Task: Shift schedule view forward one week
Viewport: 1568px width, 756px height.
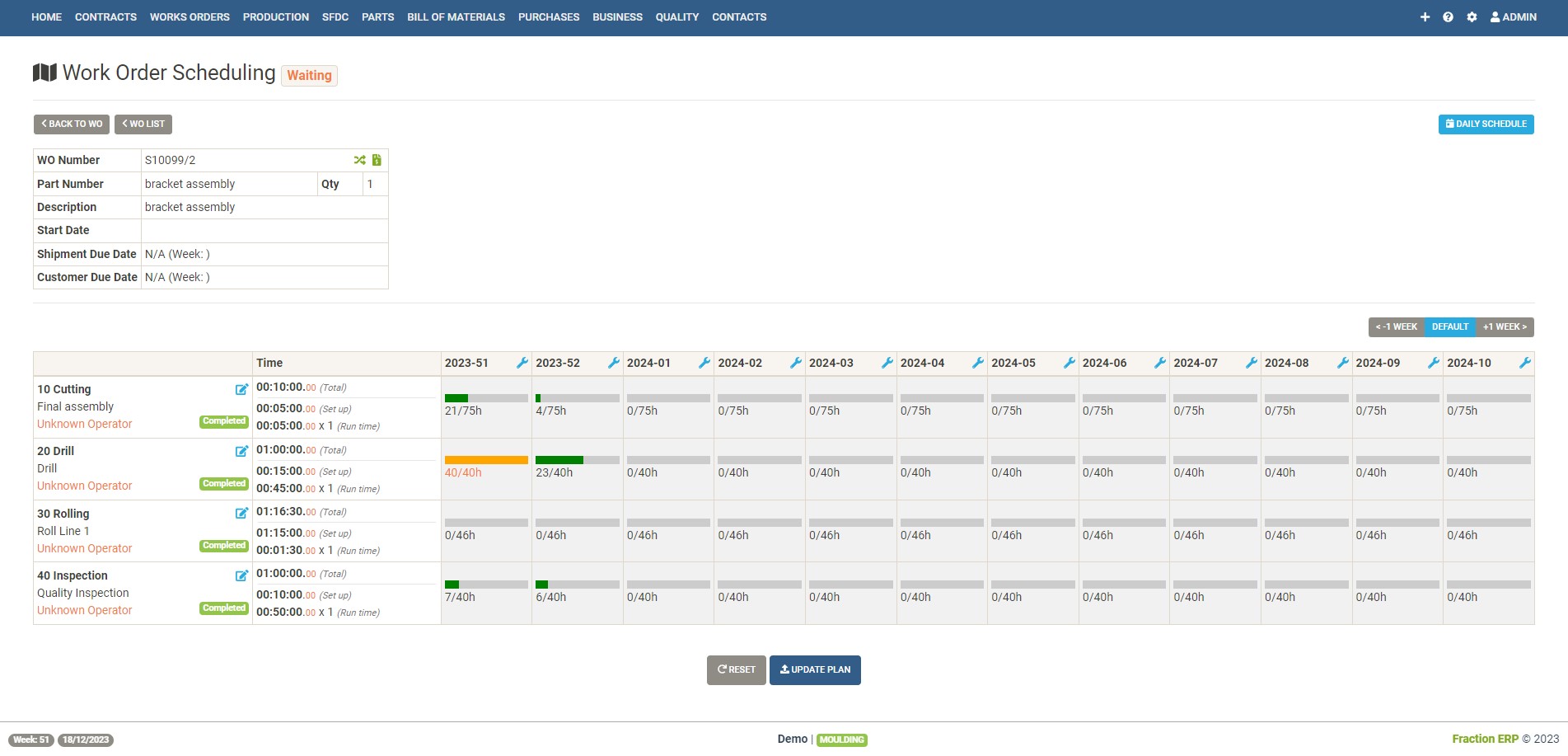Action: coord(1505,327)
